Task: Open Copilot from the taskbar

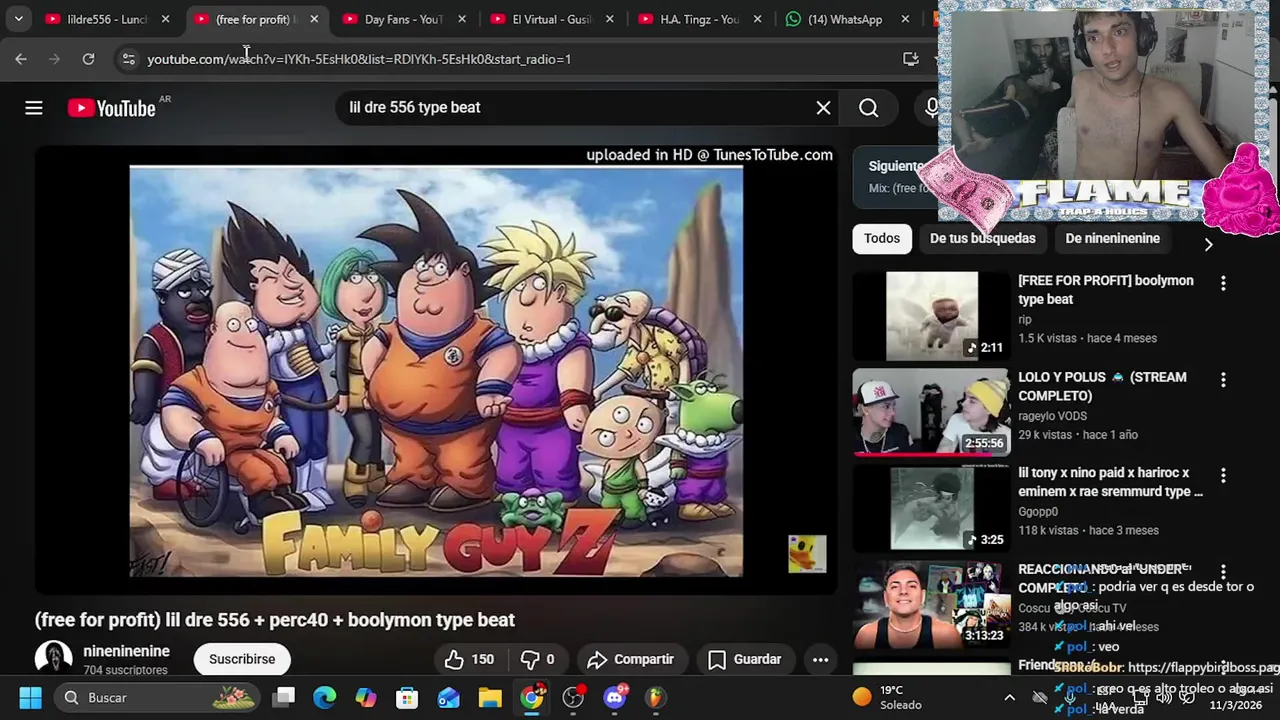Action: [x=366, y=697]
